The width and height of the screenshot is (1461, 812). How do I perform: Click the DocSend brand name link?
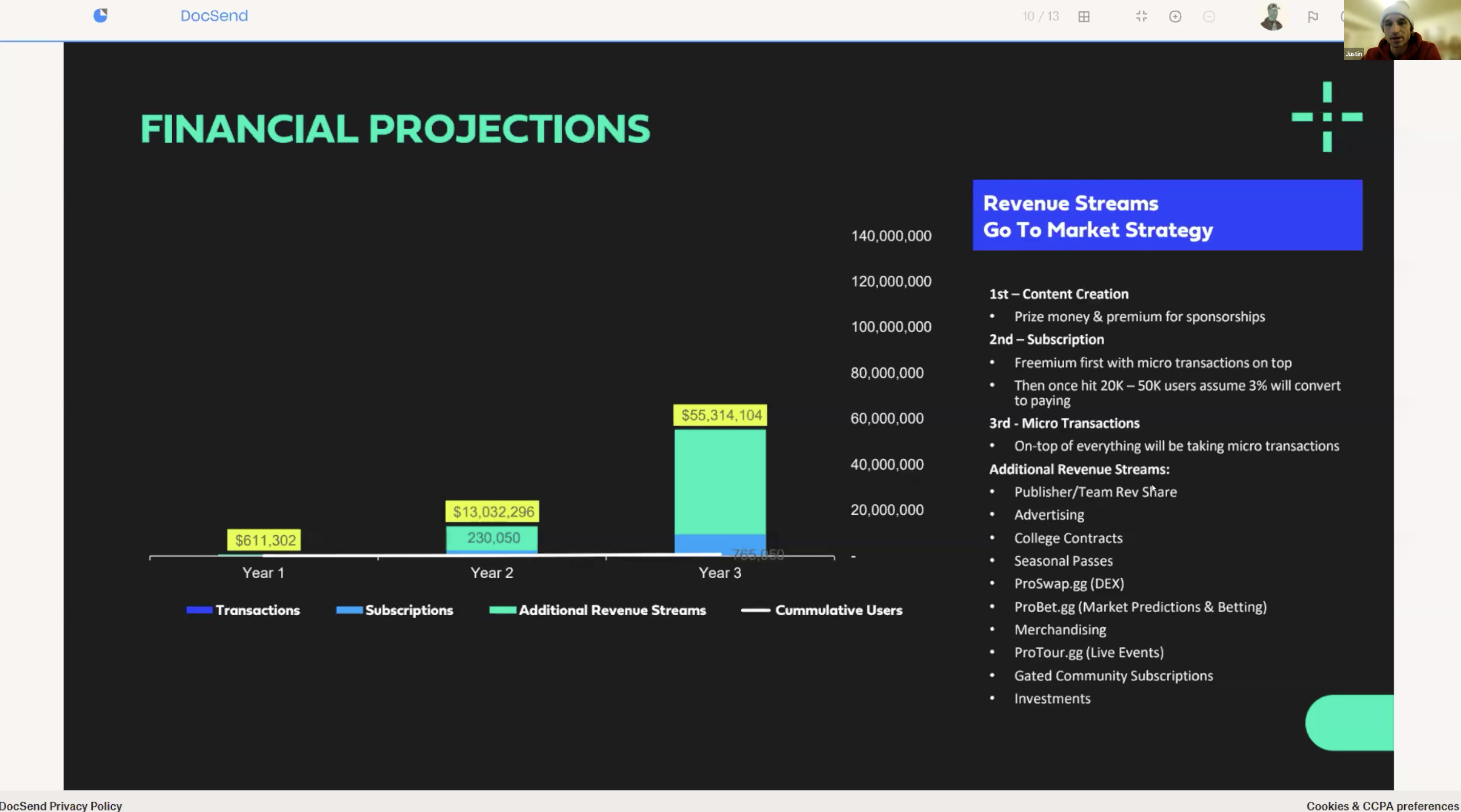pyautogui.click(x=214, y=16)
